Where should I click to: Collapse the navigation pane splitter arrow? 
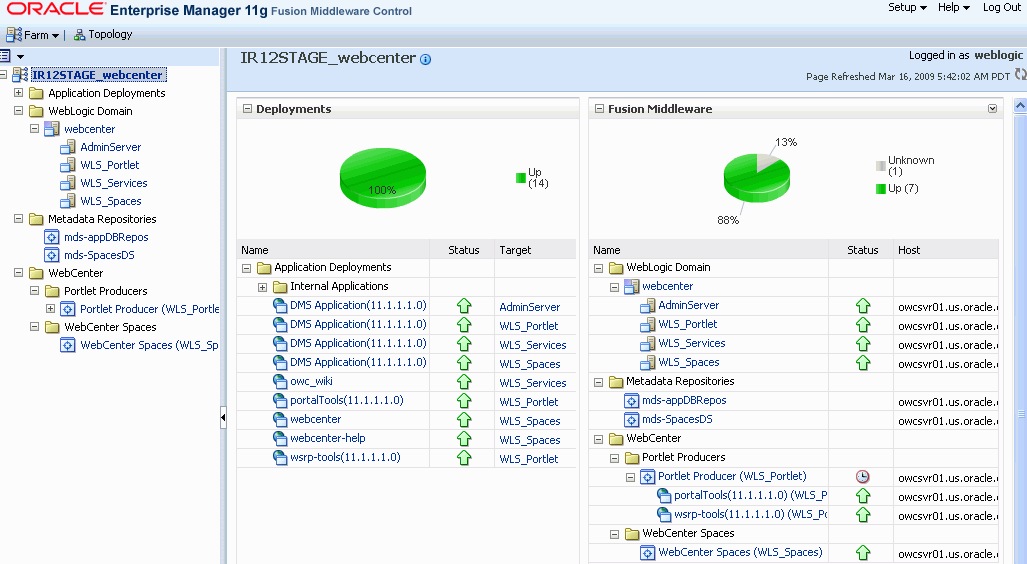click(x=223, y=417)
